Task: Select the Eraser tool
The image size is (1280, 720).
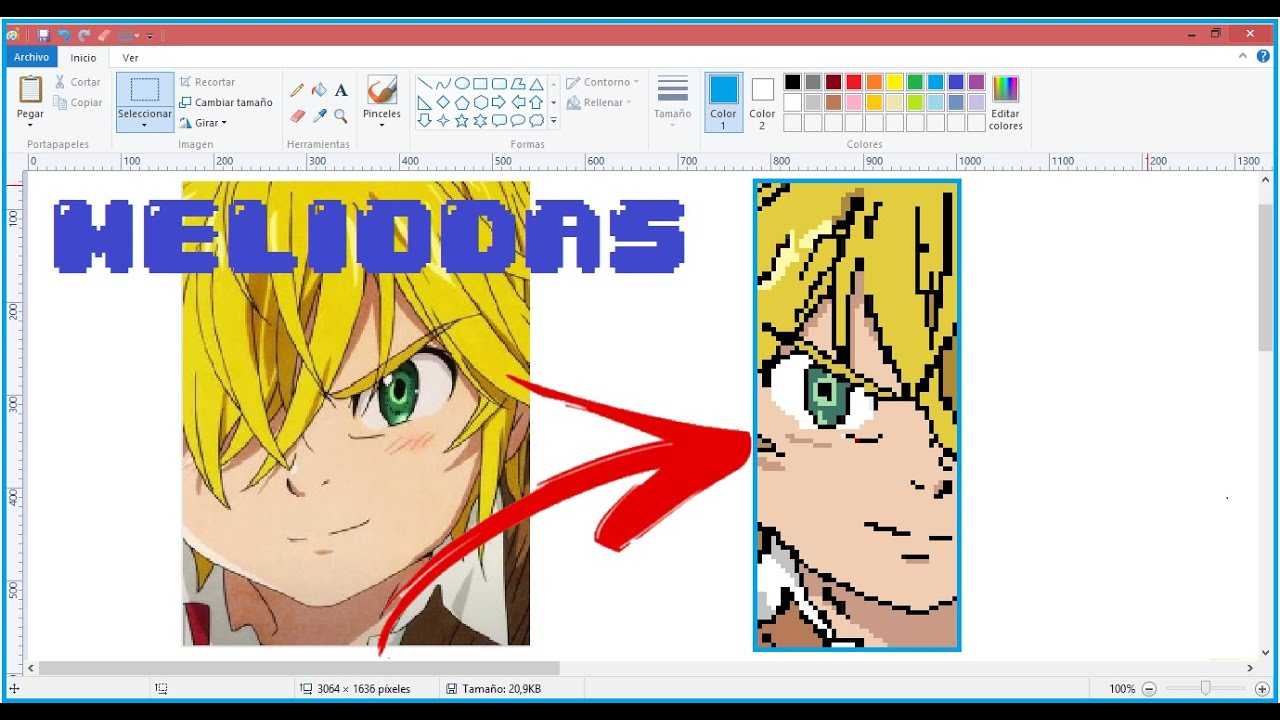Action: click(x=297, y=116)
